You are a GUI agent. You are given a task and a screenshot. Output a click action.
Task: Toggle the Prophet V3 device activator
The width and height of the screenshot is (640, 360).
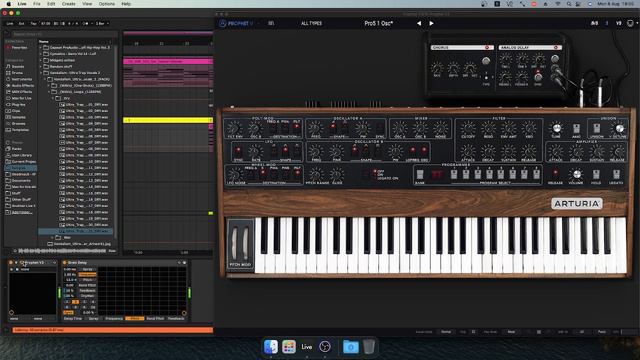point(11,263)
